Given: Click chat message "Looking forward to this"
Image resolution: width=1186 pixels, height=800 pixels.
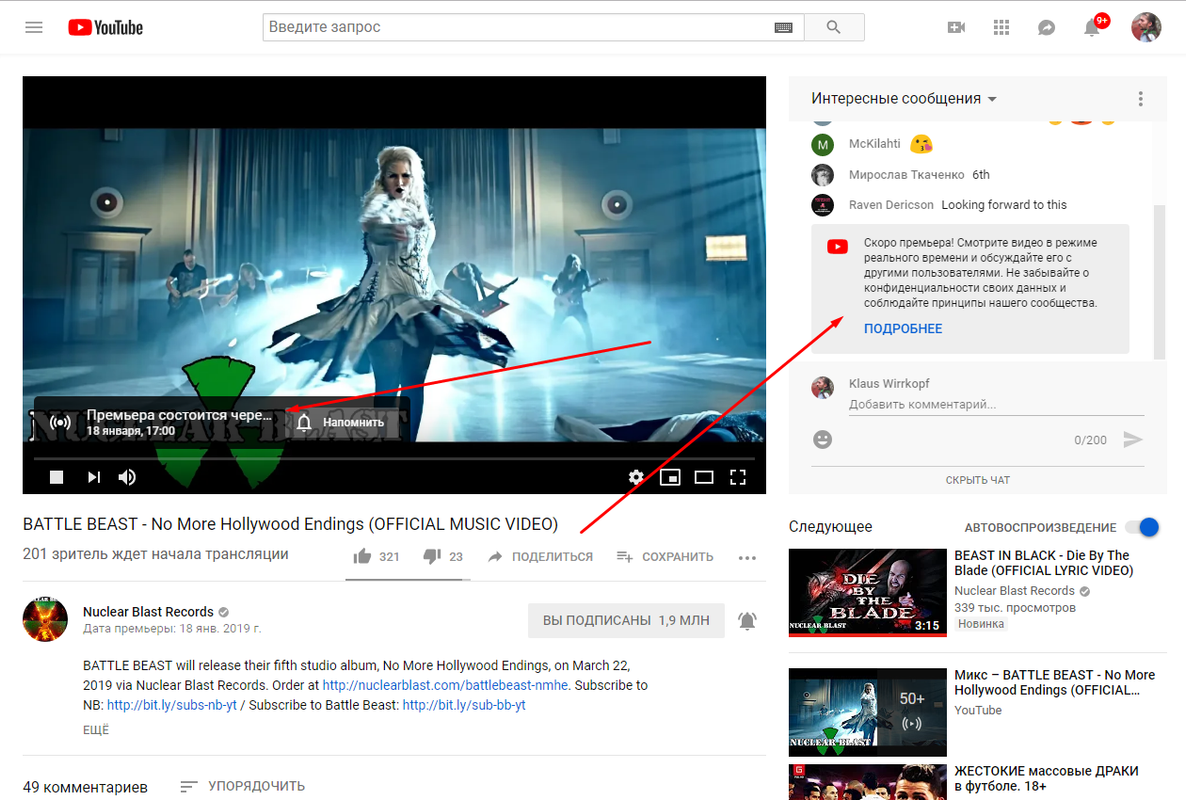Looking at the screenshot, I should pyautogui.click(x=1004, y=205).
